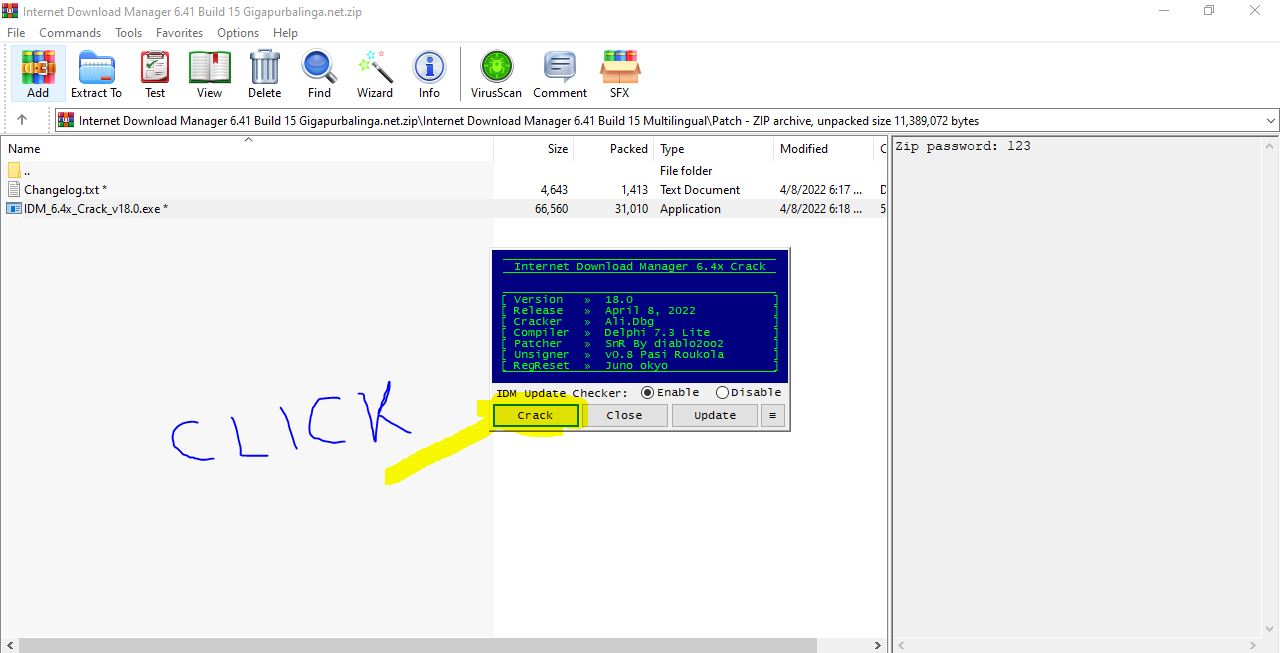The width and height of the screenshot is (1280, 653).
Task: Click the Update button in dialog
Action: [715, 415]
